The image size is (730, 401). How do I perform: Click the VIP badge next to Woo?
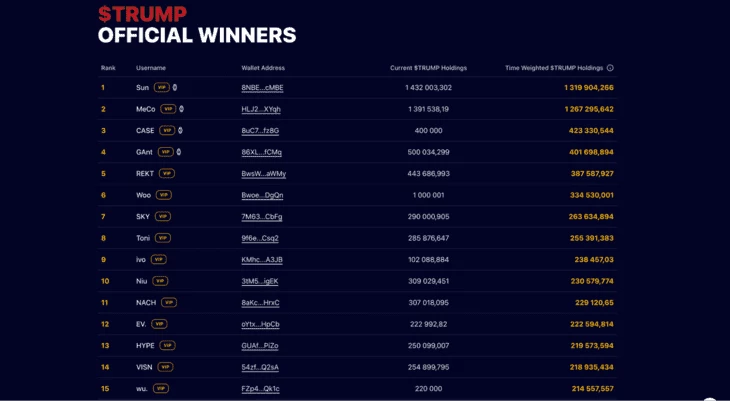tap(163, 195)
